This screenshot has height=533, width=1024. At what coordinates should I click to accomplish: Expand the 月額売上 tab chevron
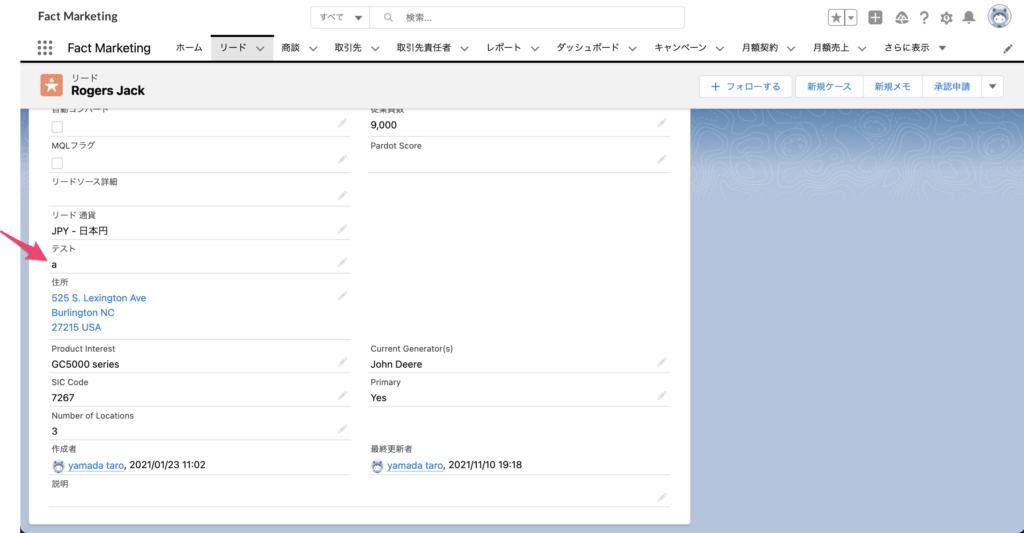pos(862,48)
